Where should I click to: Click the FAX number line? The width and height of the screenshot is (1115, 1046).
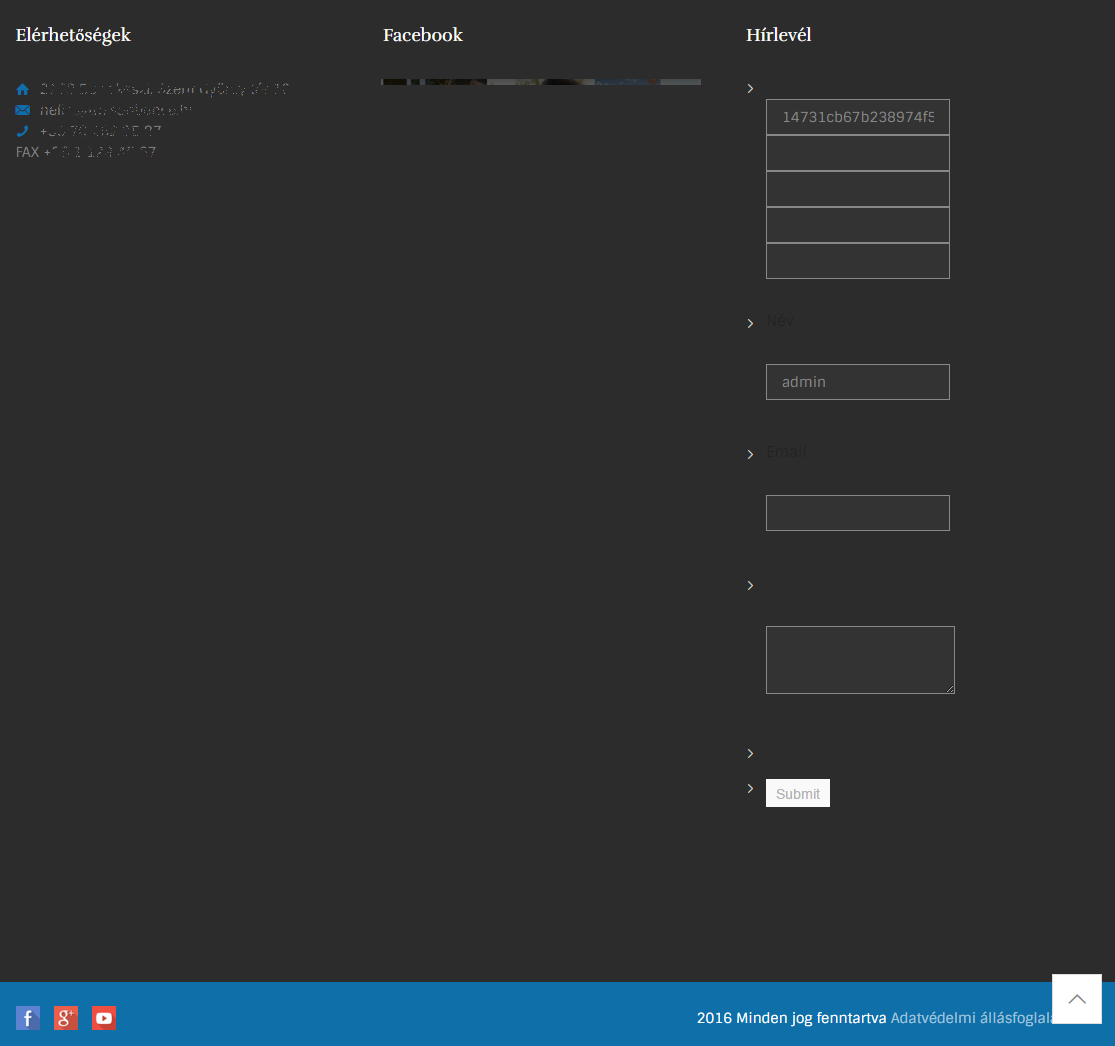[86, 152]
